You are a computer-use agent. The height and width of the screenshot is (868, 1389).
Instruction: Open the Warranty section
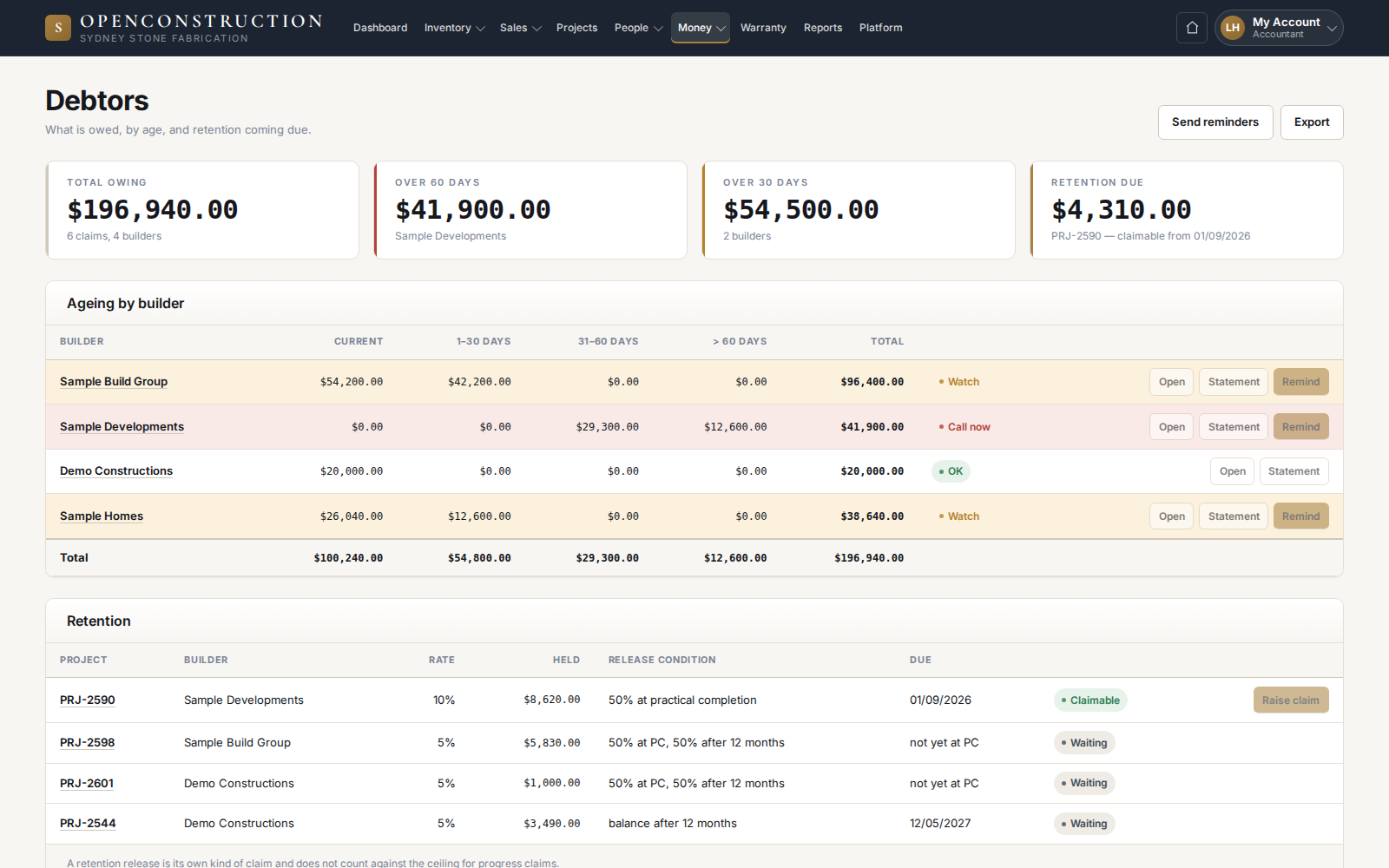click(x=763, y=28)
